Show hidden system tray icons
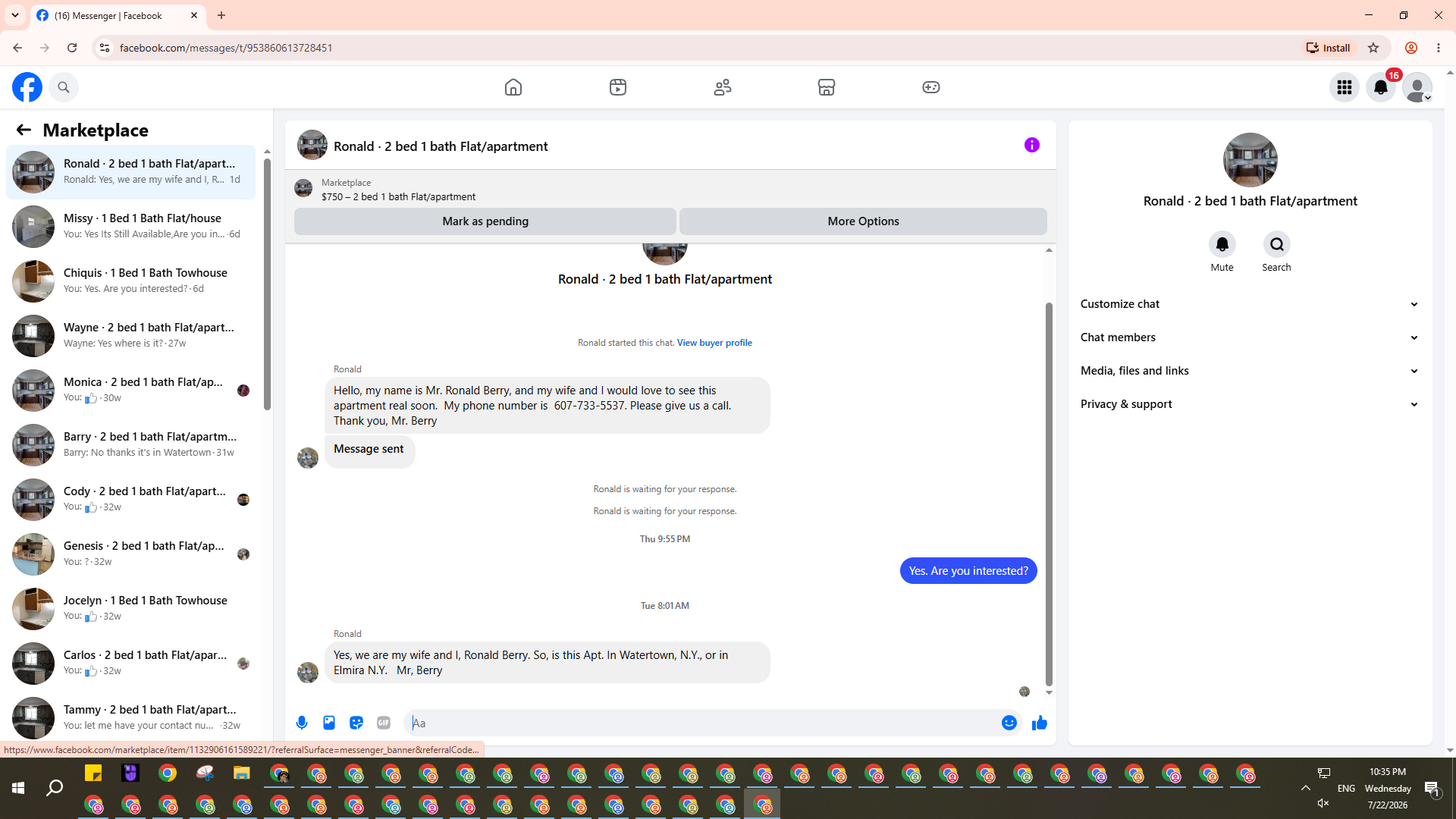The image size is (1456, 819). click(1306, 789)
